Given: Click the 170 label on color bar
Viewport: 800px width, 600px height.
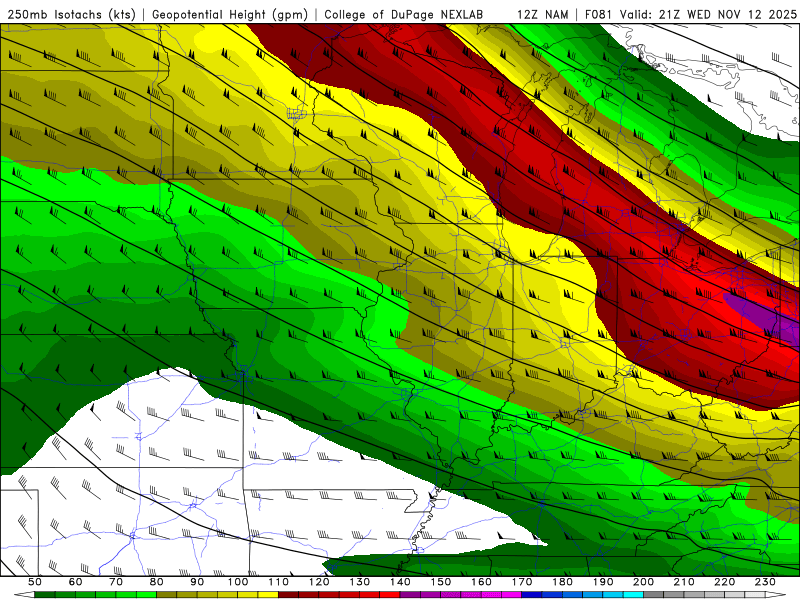Looking at the screenshot, I should (522, 582).
